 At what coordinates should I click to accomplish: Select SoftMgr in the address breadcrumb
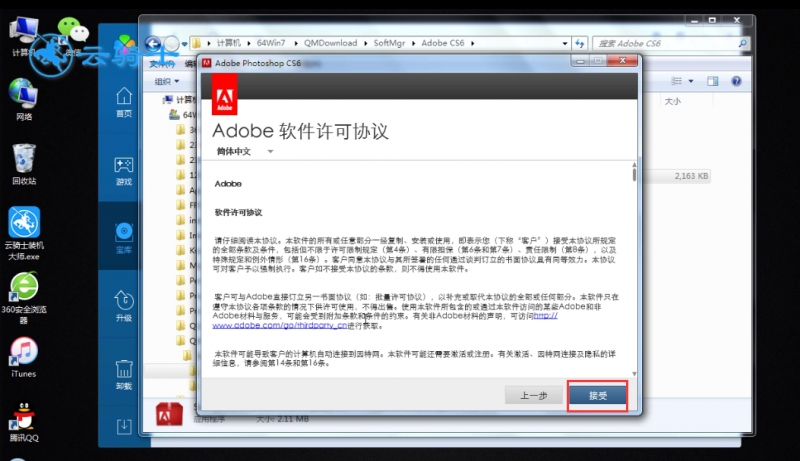389,43
